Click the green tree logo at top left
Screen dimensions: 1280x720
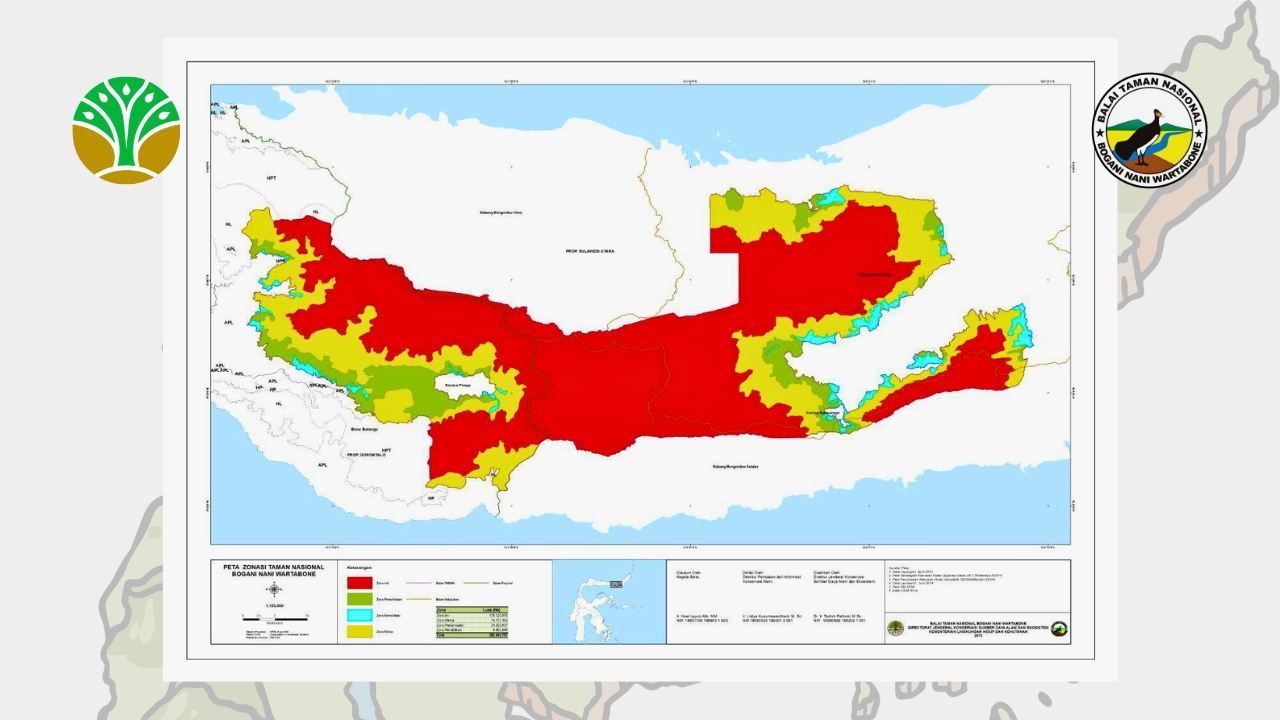click(x=126, y=130)
